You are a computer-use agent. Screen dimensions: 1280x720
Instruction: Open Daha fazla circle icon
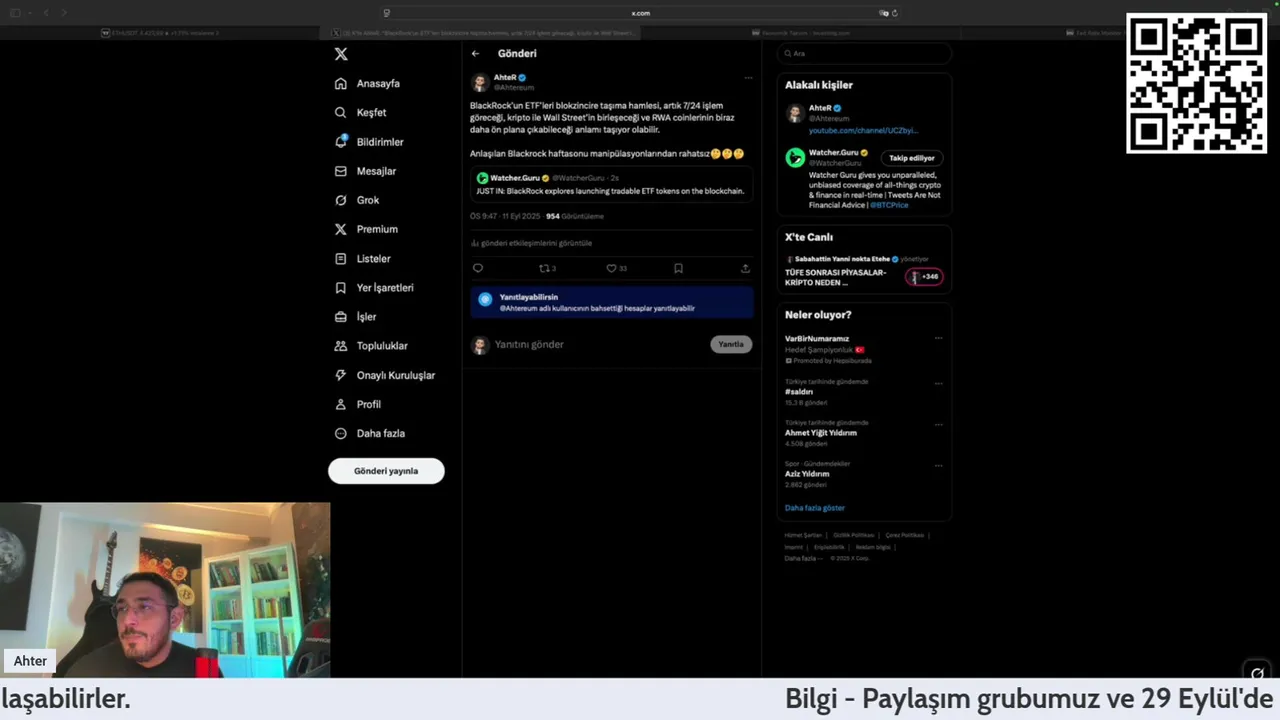(x=341, y=433)
